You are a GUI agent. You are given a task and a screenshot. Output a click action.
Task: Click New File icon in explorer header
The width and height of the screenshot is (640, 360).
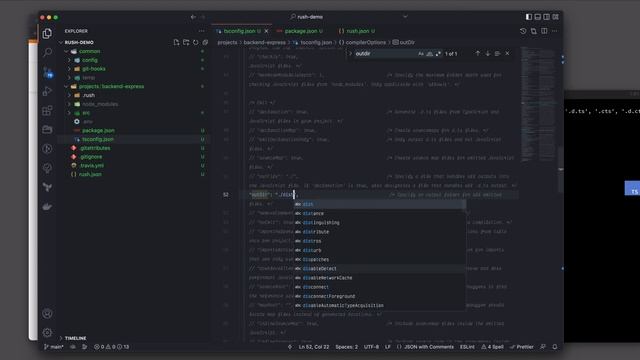click(176, 42)
